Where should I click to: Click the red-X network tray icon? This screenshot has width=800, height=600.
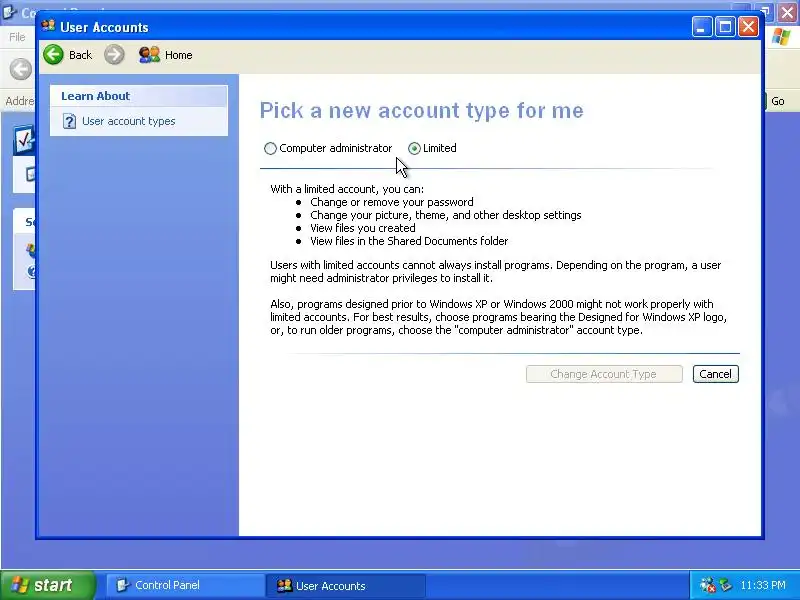coord(707,585)
